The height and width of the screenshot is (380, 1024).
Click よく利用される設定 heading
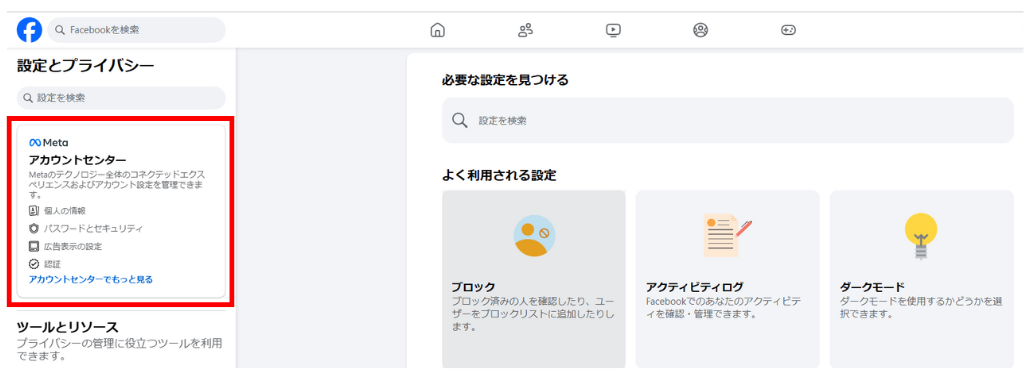(499, 175)
